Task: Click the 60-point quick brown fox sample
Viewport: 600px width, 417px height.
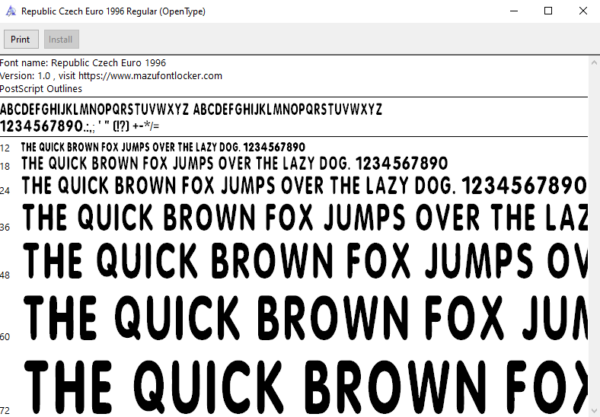Action: tap(305, 318)
